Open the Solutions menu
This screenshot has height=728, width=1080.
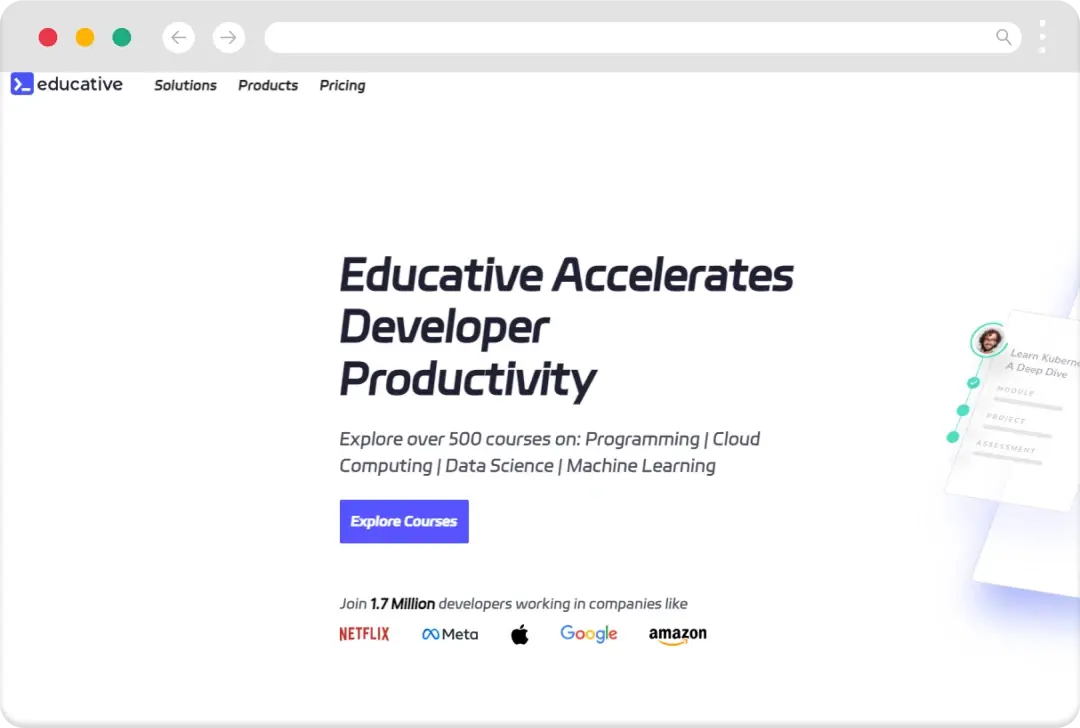point(185,85)
